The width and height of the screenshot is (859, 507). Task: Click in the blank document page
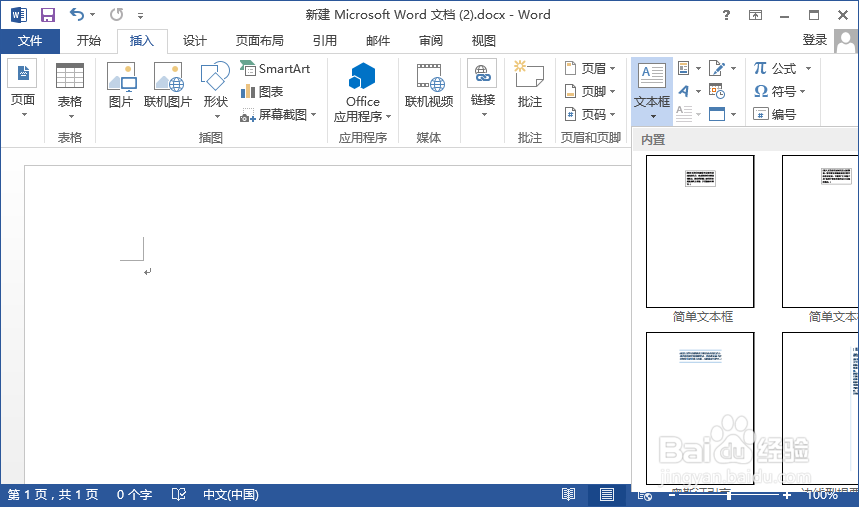(328, 324)
